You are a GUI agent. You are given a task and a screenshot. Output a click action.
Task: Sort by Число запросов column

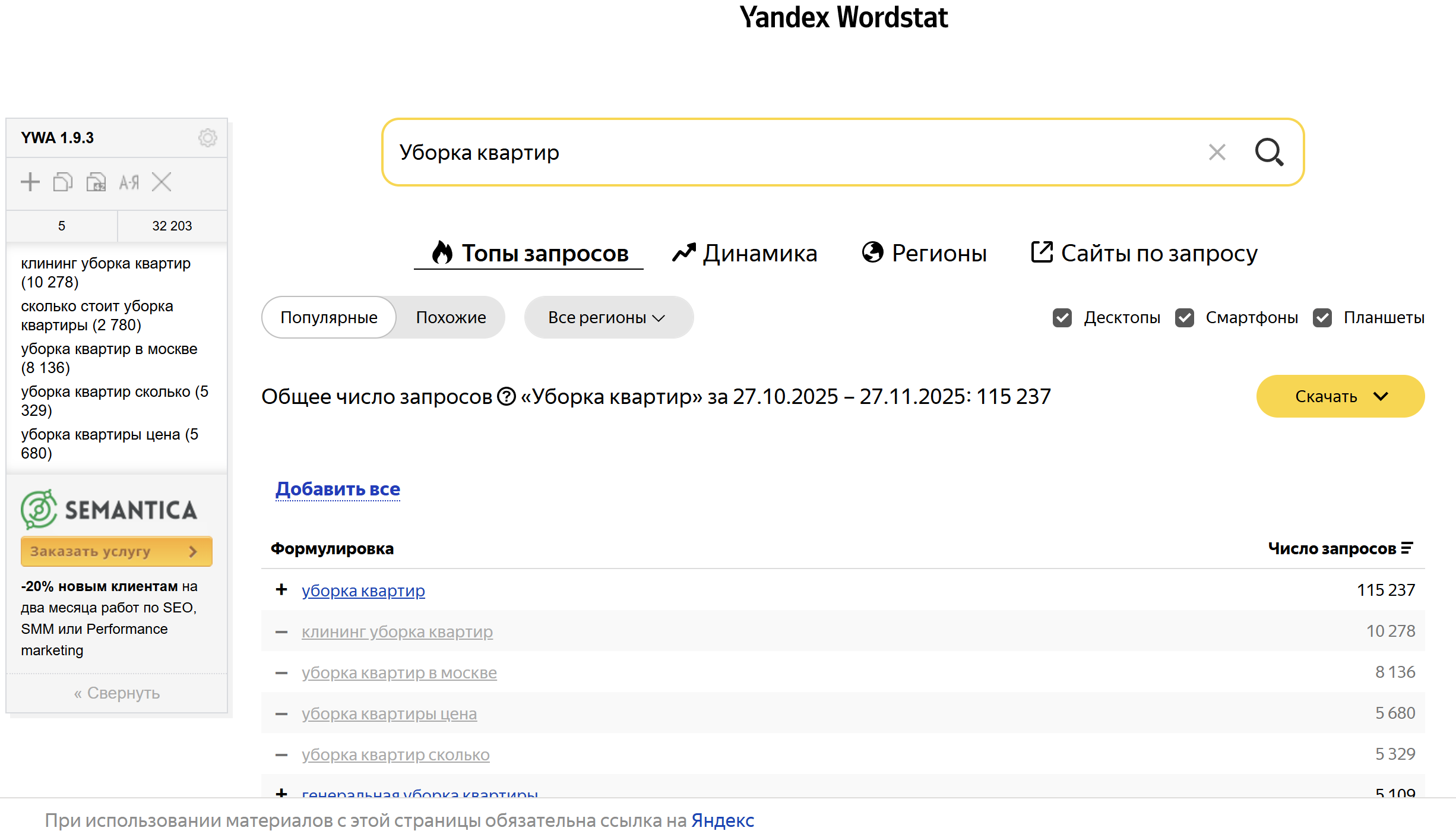(1340, 548)
